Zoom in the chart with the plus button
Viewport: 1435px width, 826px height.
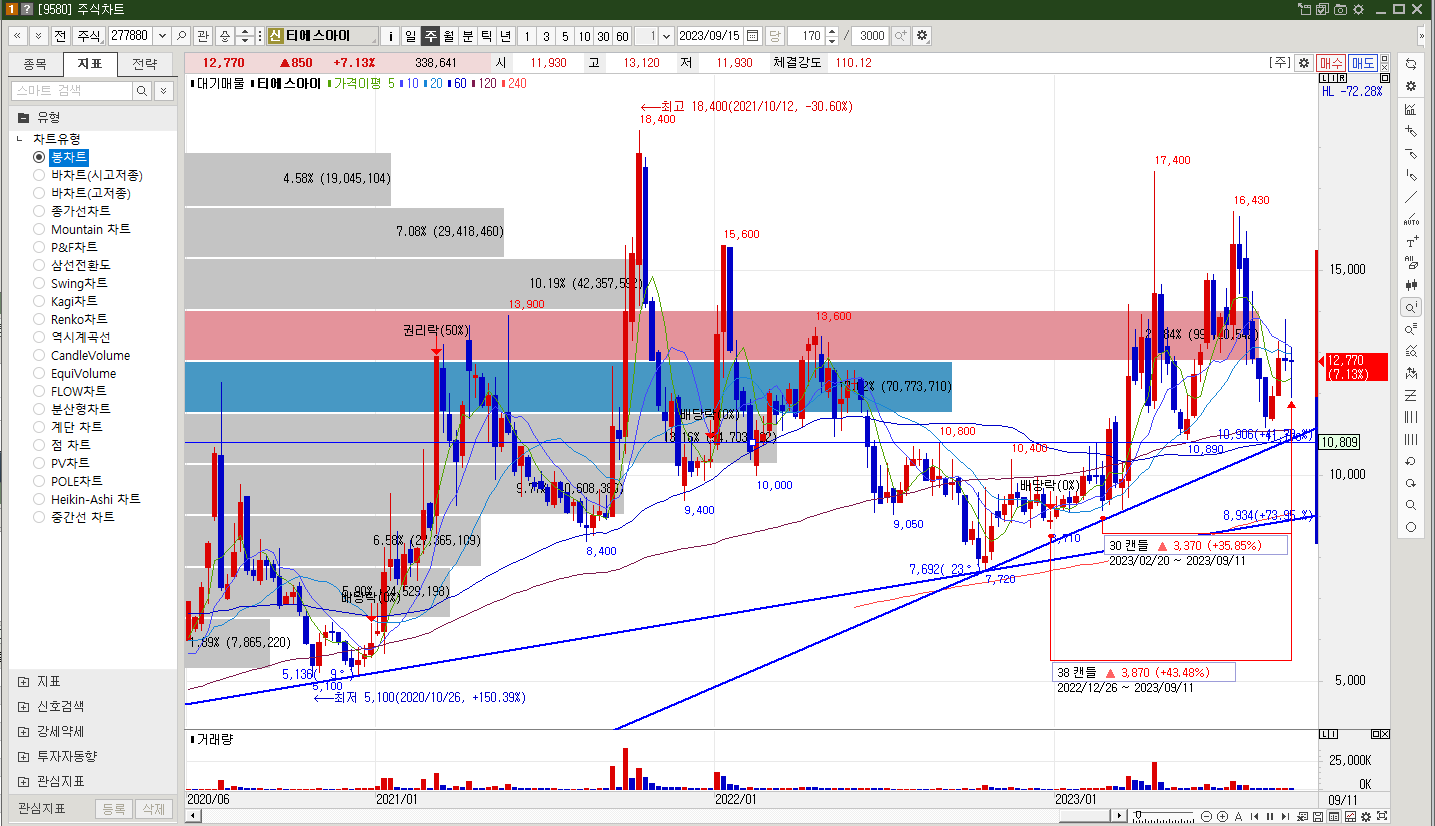pyautogui.click(x=1222, y=816)
